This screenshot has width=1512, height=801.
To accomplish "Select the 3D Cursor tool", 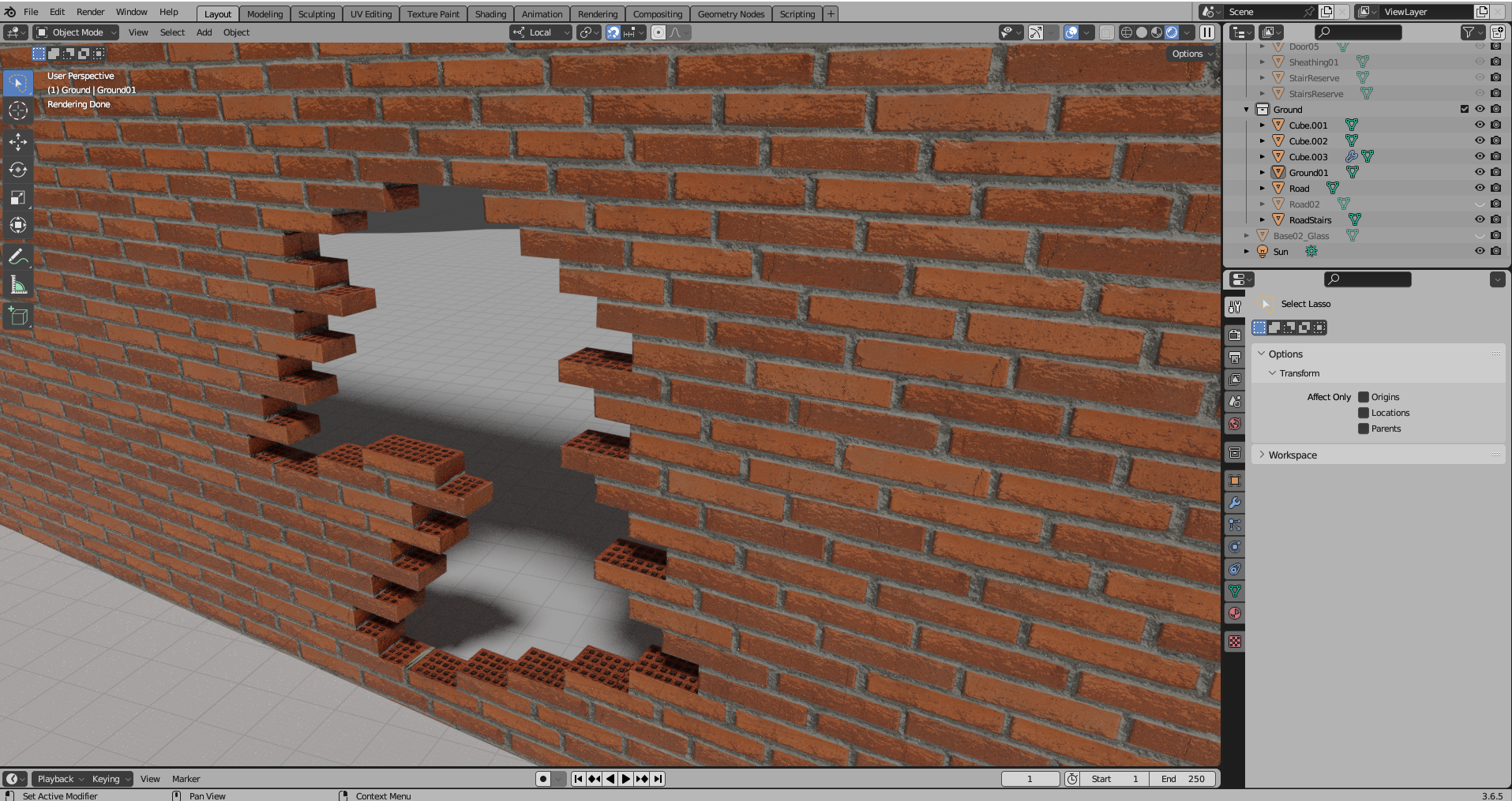I will [x=17, y=111].
